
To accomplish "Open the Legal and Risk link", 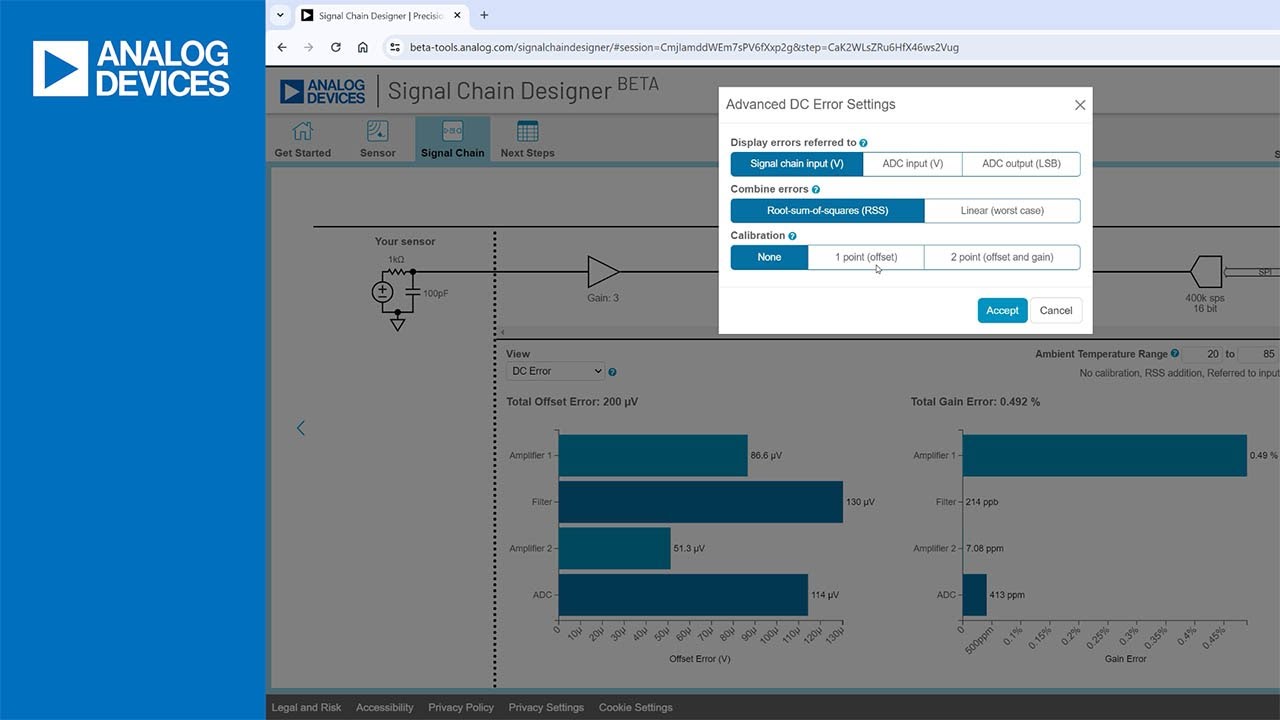I will (x=306, y=707).
